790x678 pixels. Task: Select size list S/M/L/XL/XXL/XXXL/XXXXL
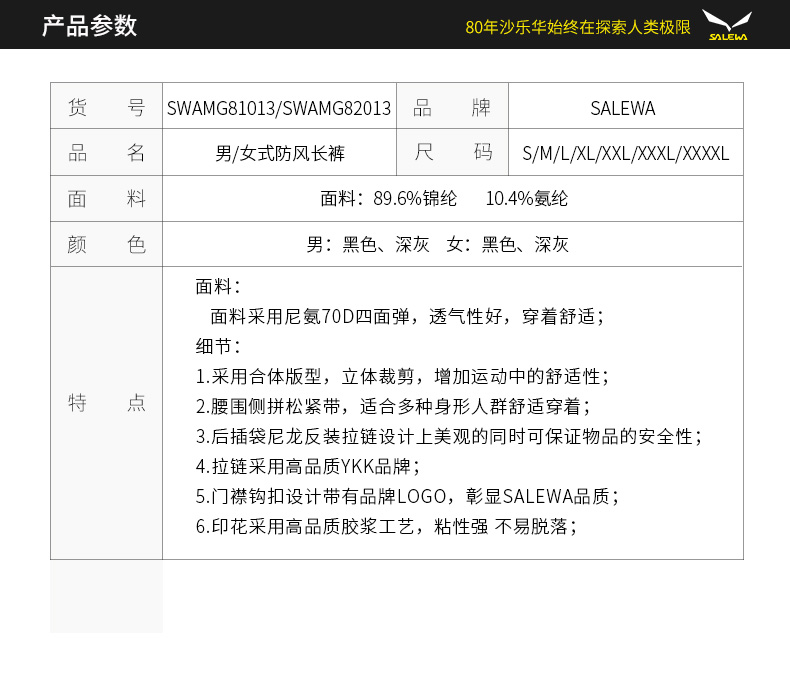[626, 154]
